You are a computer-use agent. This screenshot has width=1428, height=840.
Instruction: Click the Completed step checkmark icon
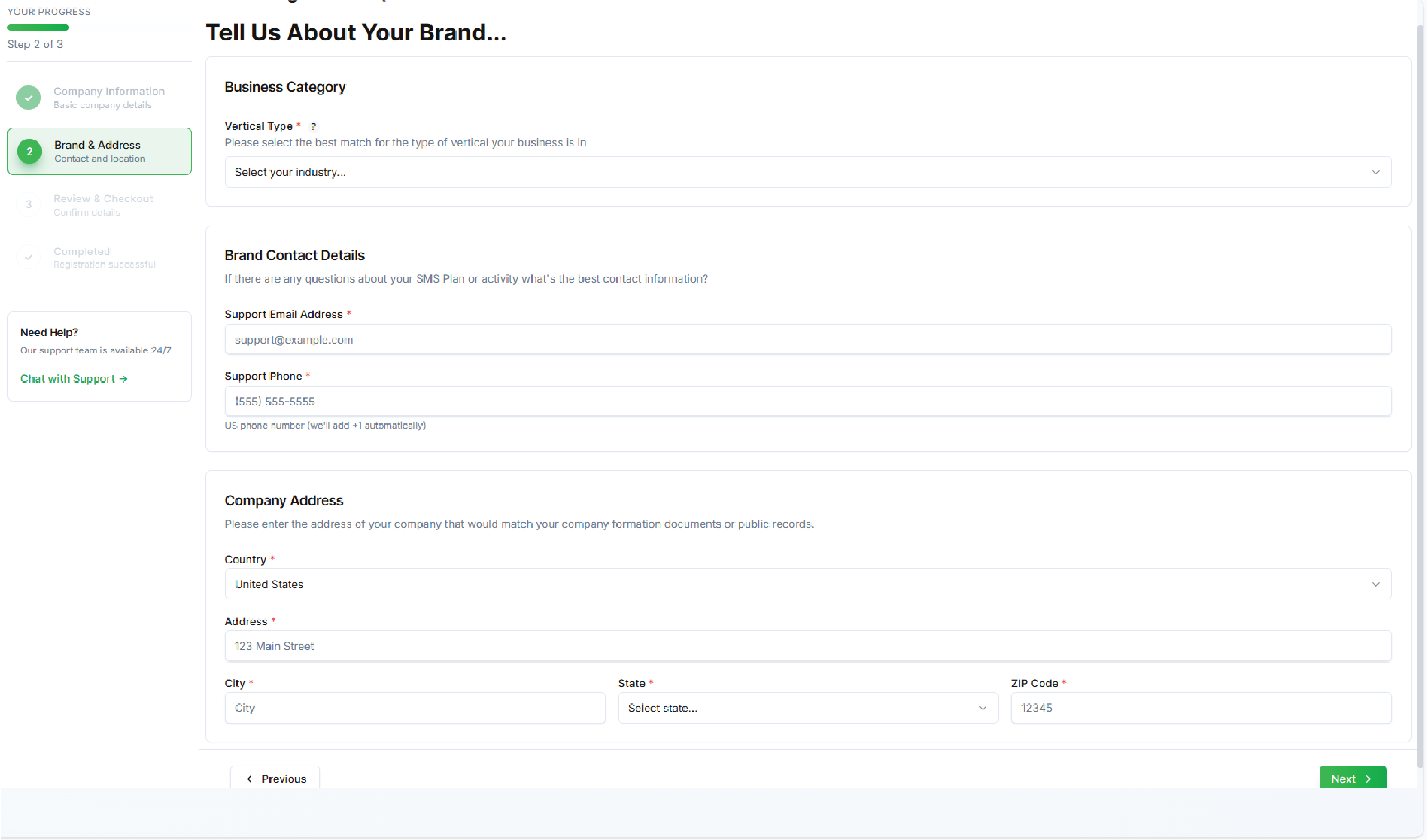click(28, 257)
